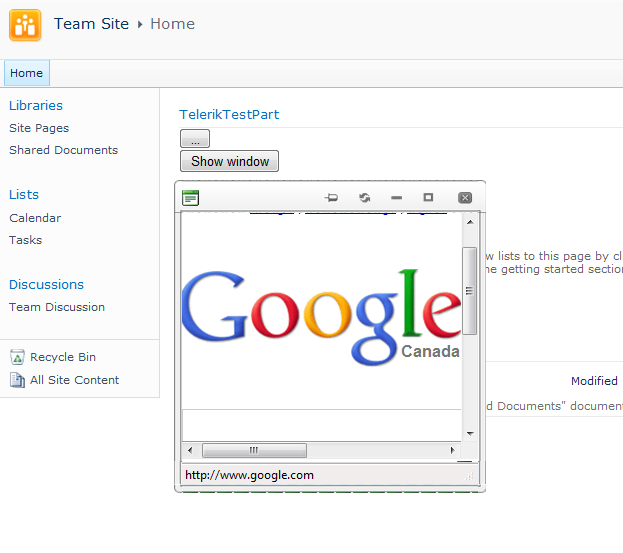Open the Tasks list
Image resolution: width=623 pixels, height=553 pixels.
pos(25,240)
